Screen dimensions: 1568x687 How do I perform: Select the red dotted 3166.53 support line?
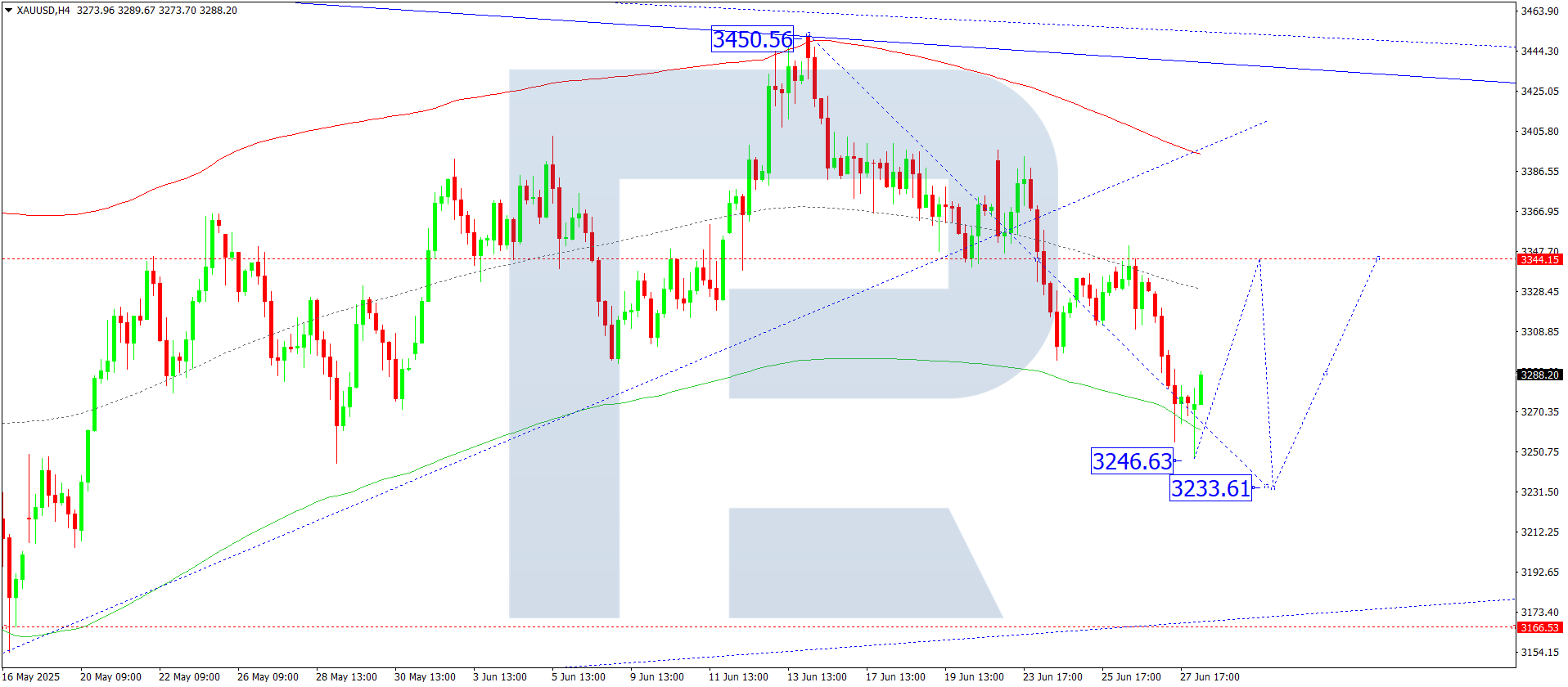(757, 627)
